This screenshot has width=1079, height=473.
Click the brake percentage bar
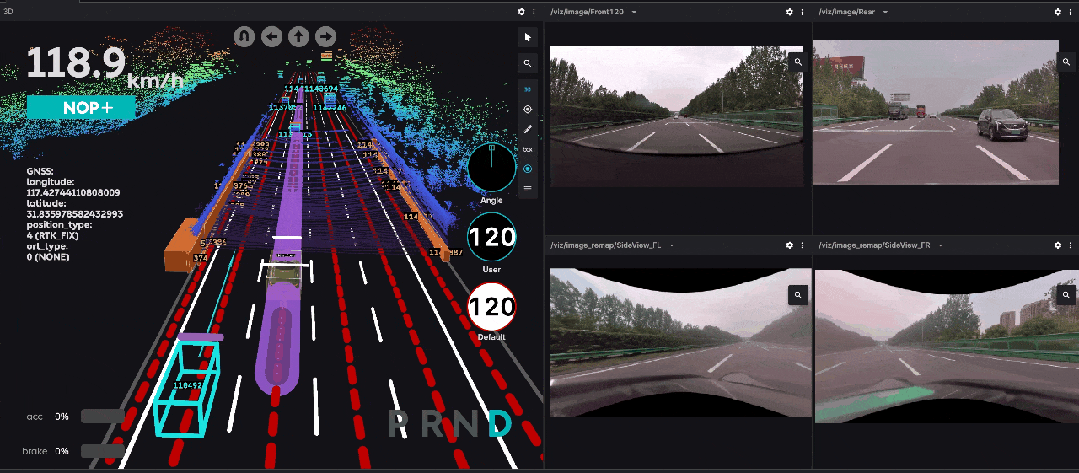pos(103,451)
